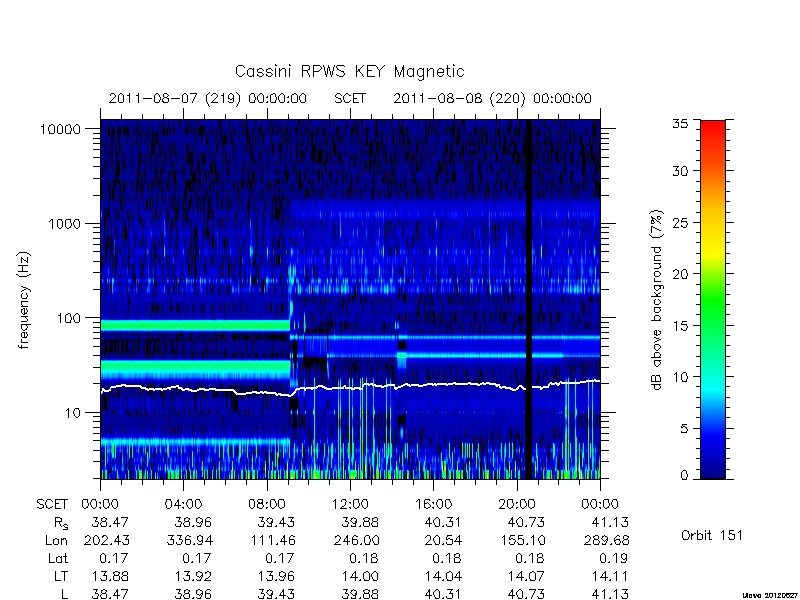This screenshot has height=600, width=800.
Task: Click the "20:00" time tick label
Action: pyautogui.click(x=517, y=504)
